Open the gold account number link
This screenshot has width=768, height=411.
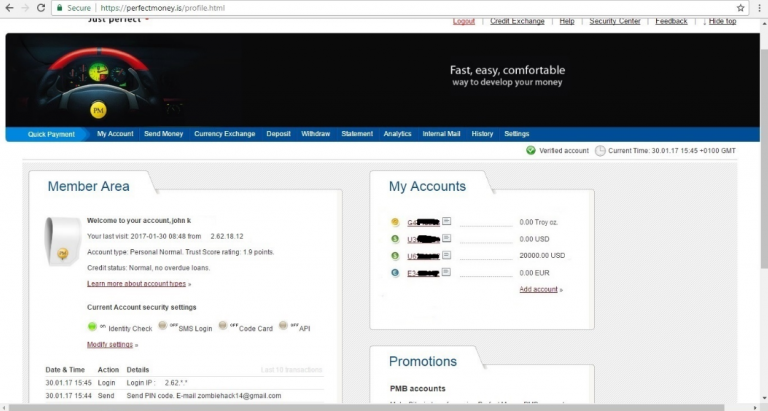[423, 222]
